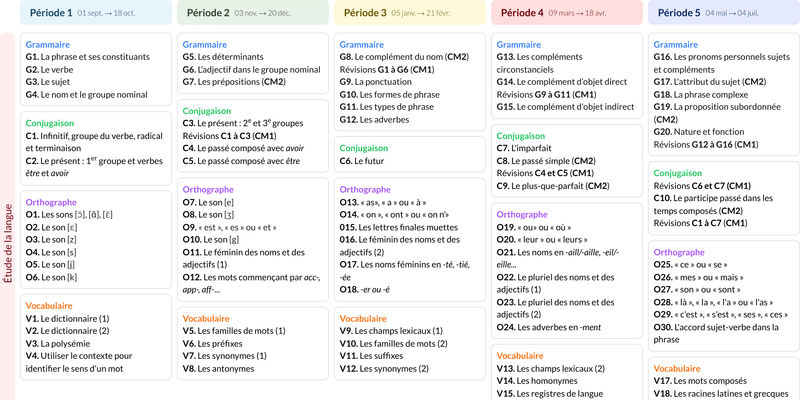Click O13. « as », « a » ou « à »
Screen dimensions: 800x400
pos(383,202)
